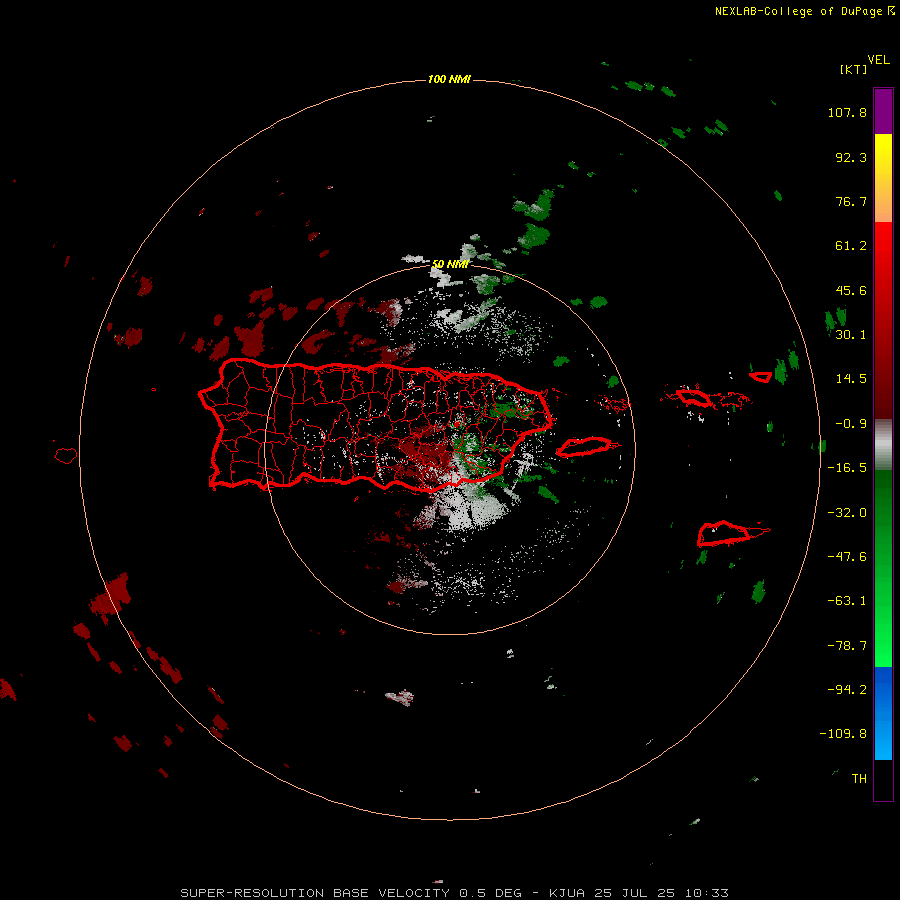Click the 100 NMI range ring label

coord(449,79)
